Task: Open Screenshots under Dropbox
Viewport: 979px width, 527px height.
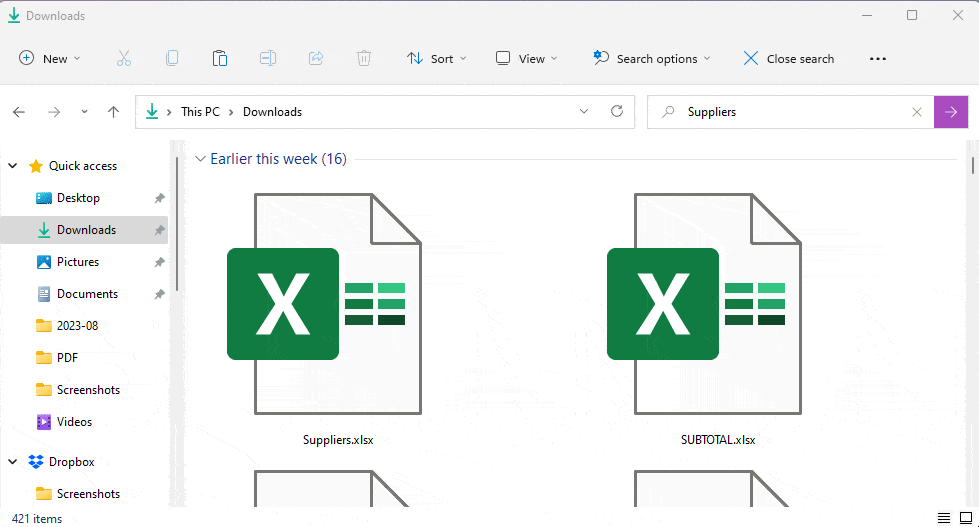Action: click(x=88, y=493)
